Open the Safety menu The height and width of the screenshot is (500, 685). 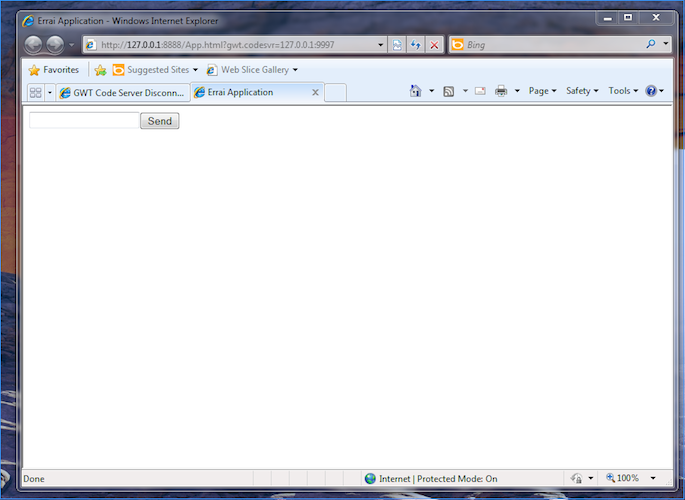click(x=582, y=91)
